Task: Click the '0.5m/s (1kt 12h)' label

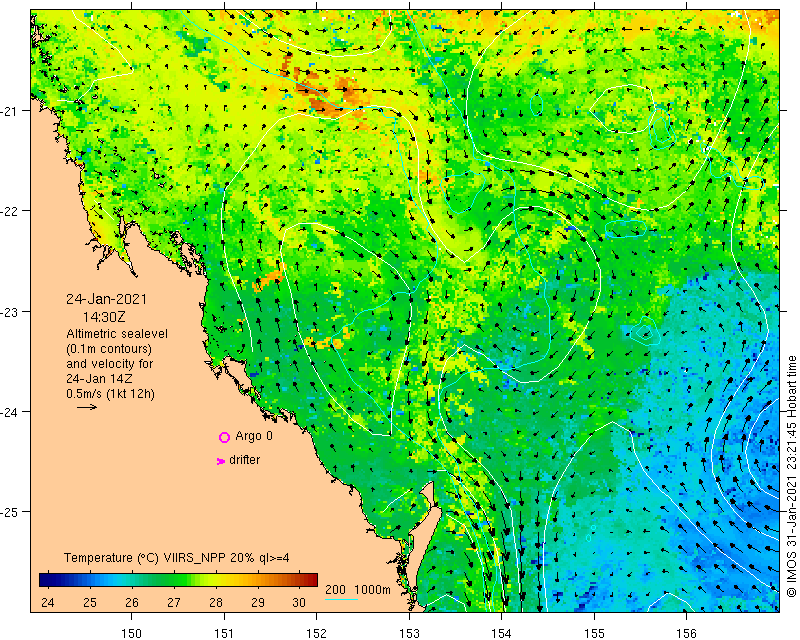Action: 110,394
